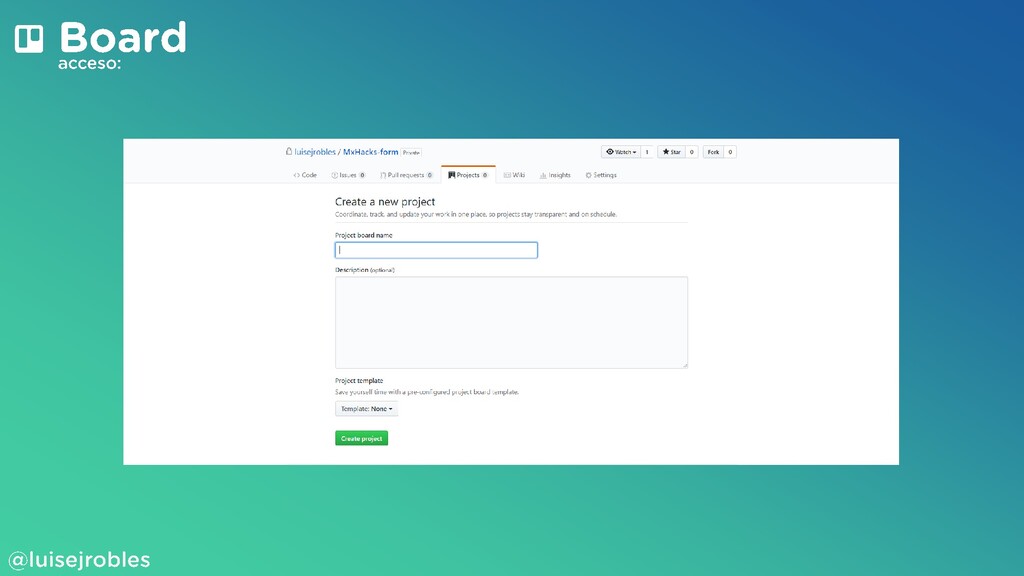Viewport: 1024px width, 576px height.
Task: Click the fork count next to Fork
Action: [730, 152]
